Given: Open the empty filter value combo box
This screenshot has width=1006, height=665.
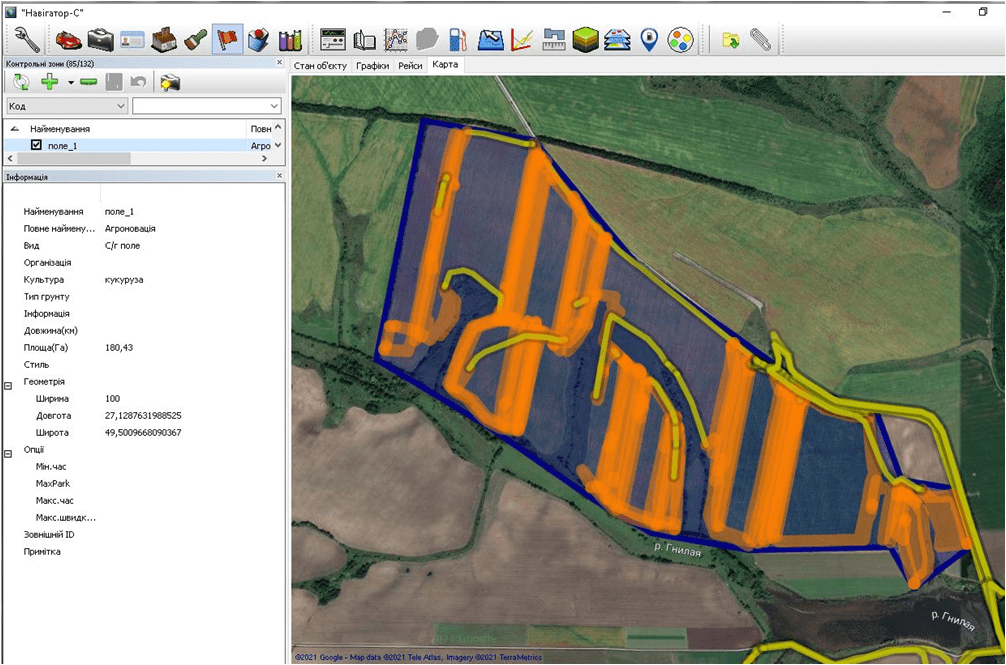Looking at the screenshot, I should [273, 106].
